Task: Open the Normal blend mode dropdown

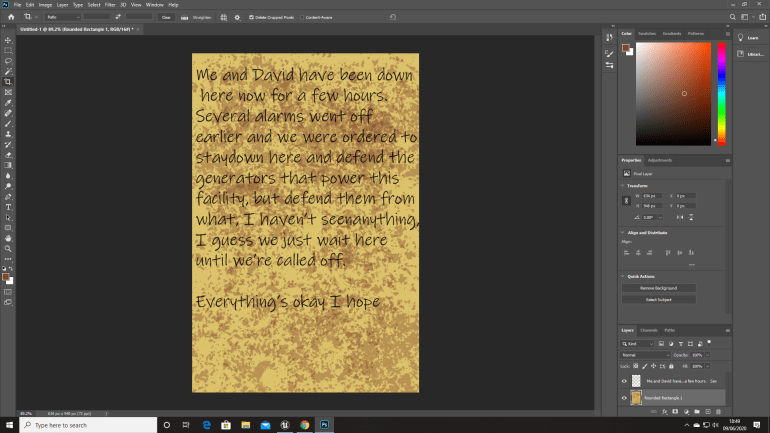Action: 645,355
